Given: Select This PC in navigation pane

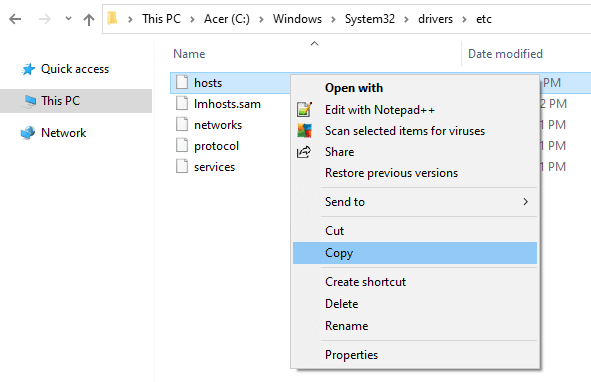Looking at the screenshot, I should coord(76,101).
